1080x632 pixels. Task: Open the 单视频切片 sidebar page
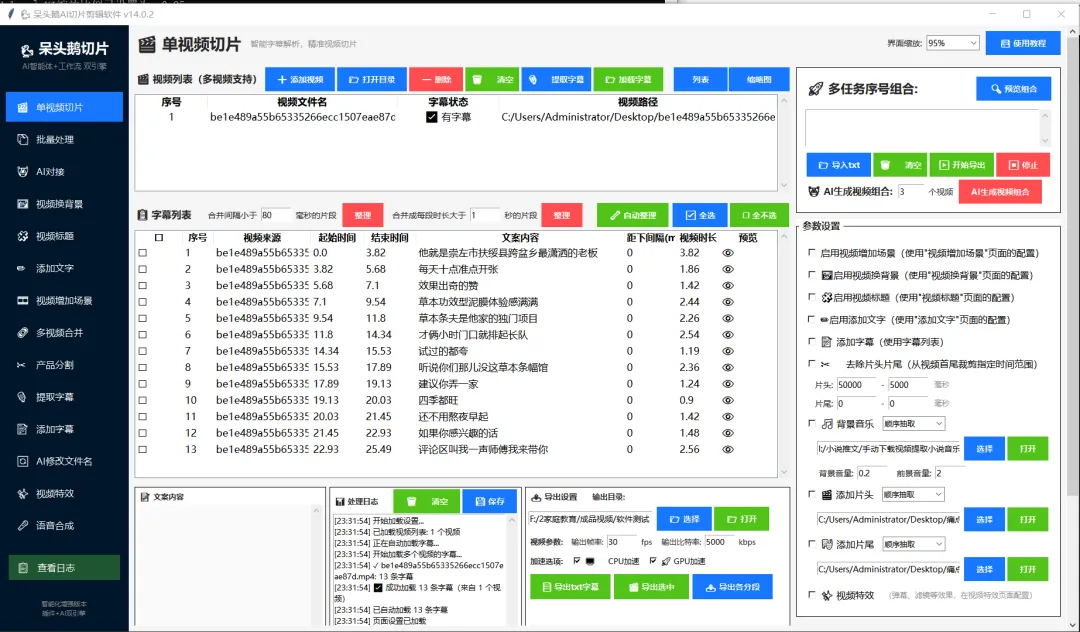click(64, 107)
